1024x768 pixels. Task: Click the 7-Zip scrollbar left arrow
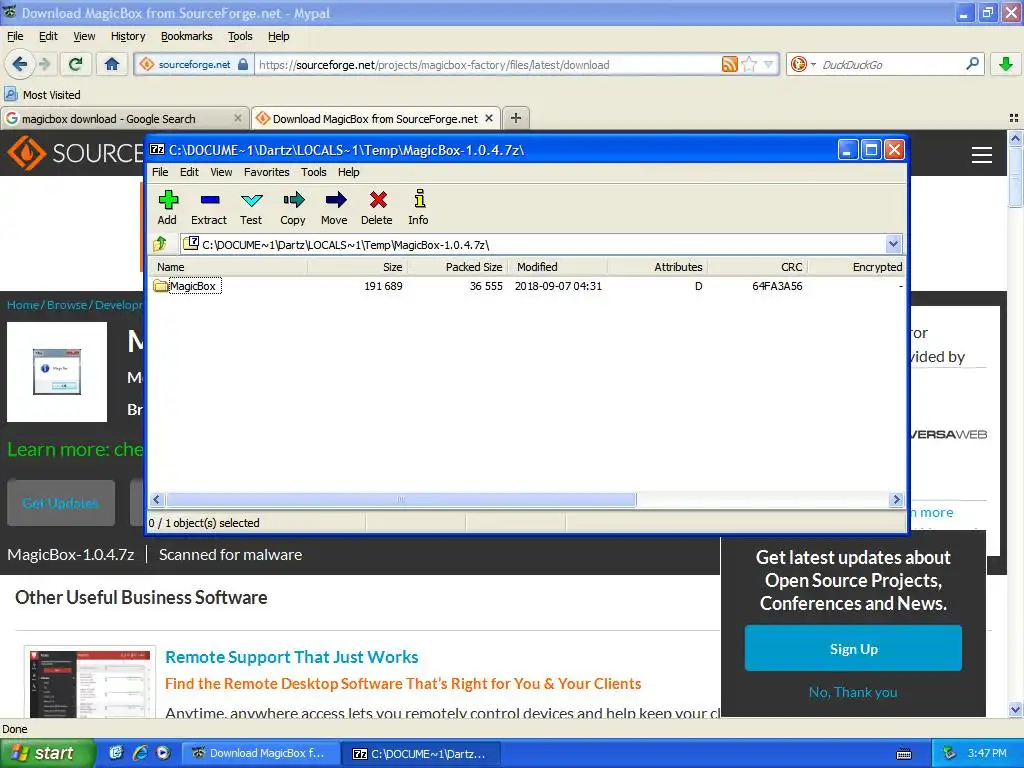(x=157, y=500)
